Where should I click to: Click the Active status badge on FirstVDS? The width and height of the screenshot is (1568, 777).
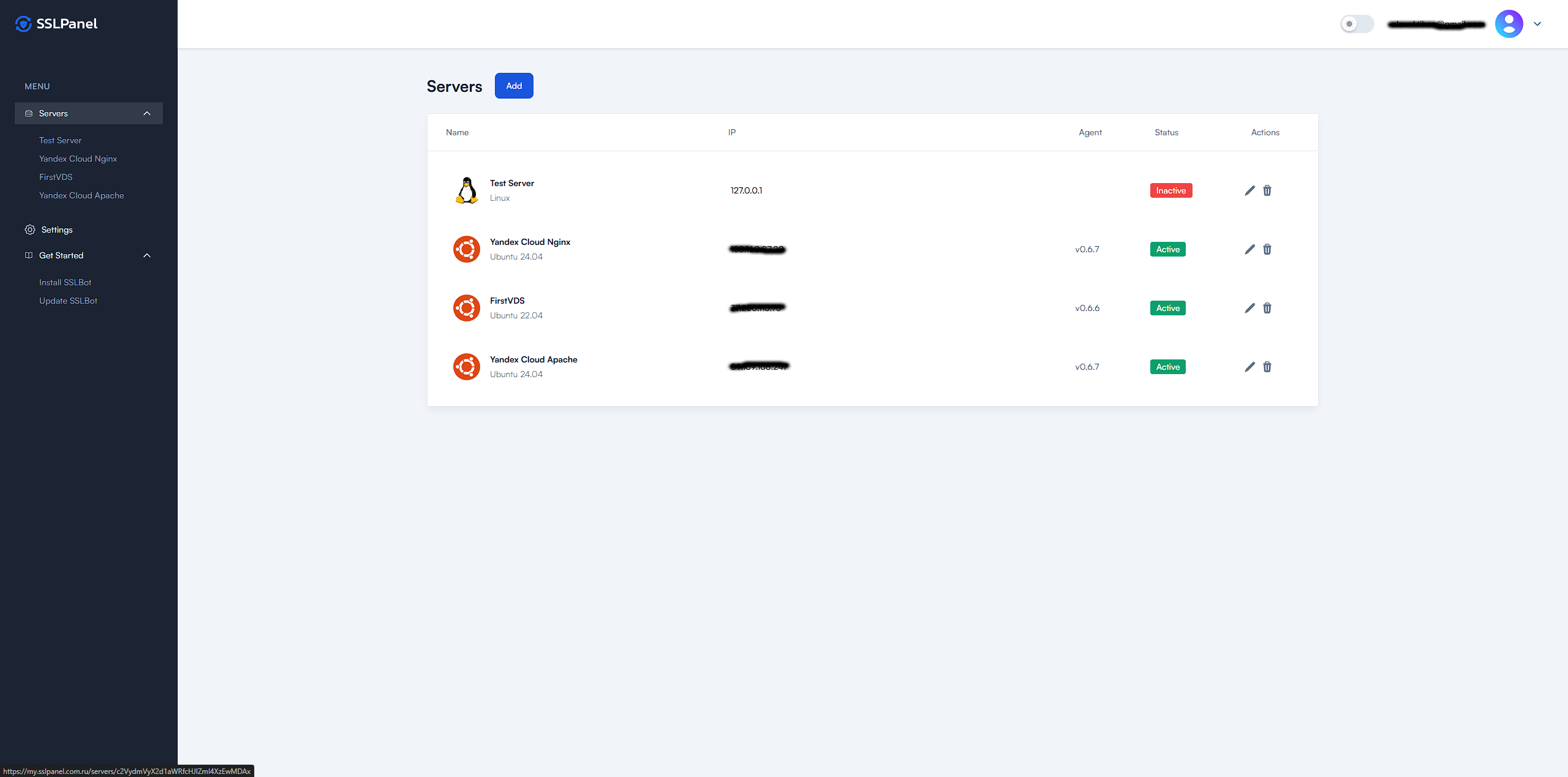[1167, 308]
